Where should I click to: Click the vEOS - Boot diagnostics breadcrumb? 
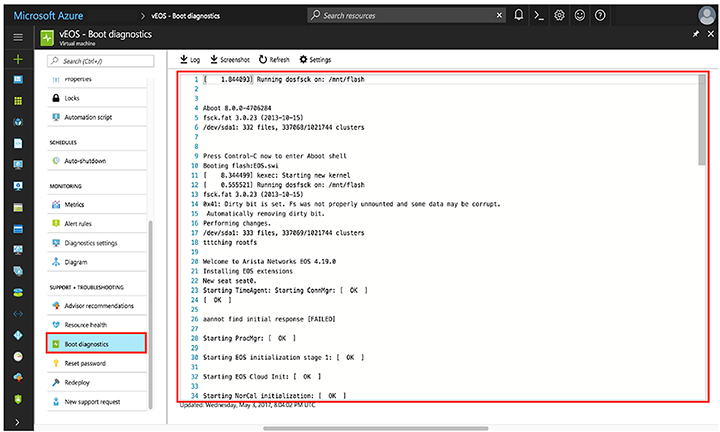pyautogui.click(x=186, y=16)
